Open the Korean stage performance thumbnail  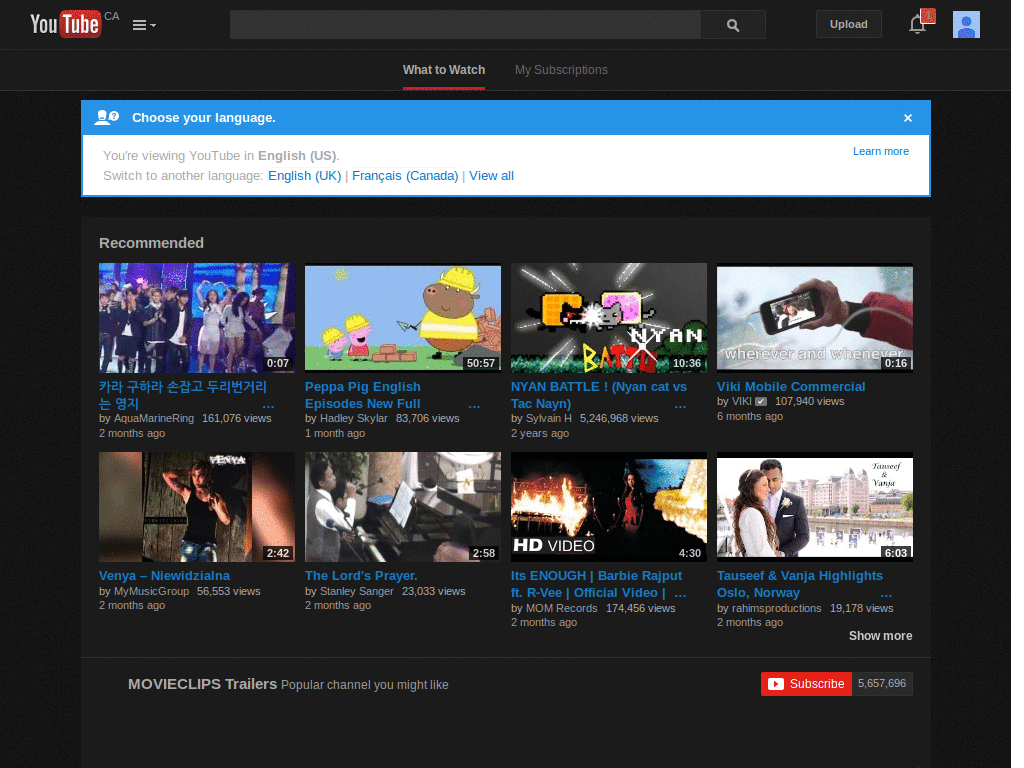pyautogui.click(x=197, y=318)
